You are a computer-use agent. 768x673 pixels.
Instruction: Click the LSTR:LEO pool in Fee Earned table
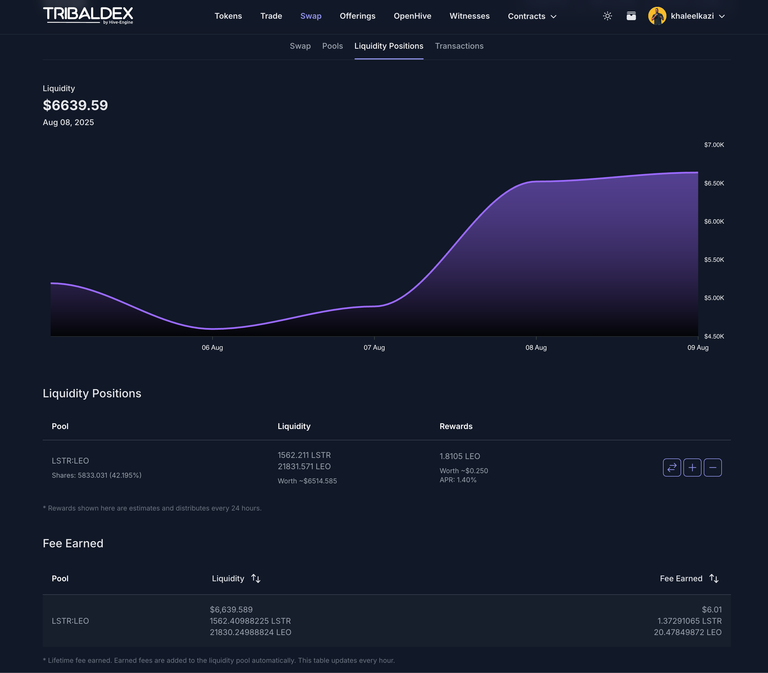[71, 621]
